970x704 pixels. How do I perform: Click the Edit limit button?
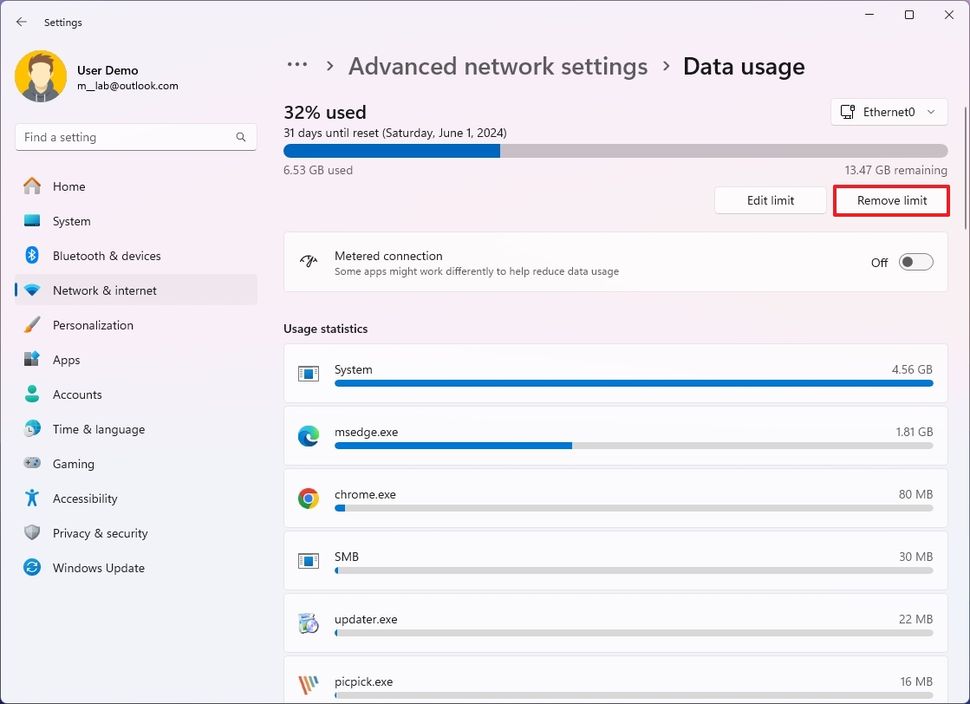click(x=770, y=200)
